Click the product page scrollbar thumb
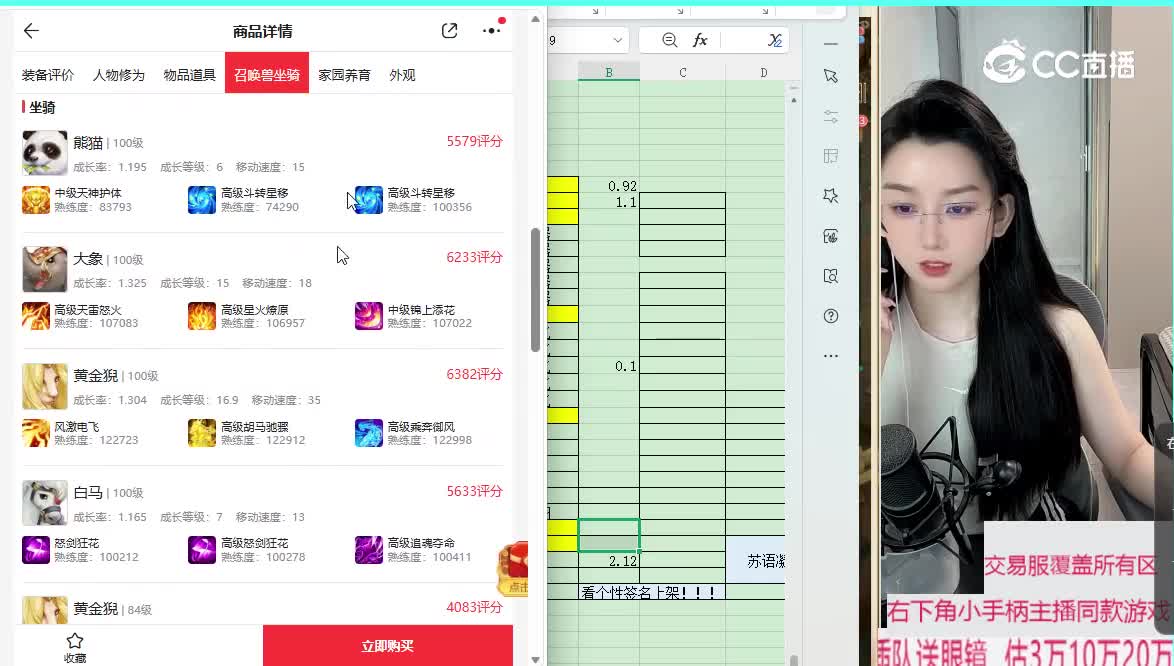 535,290
